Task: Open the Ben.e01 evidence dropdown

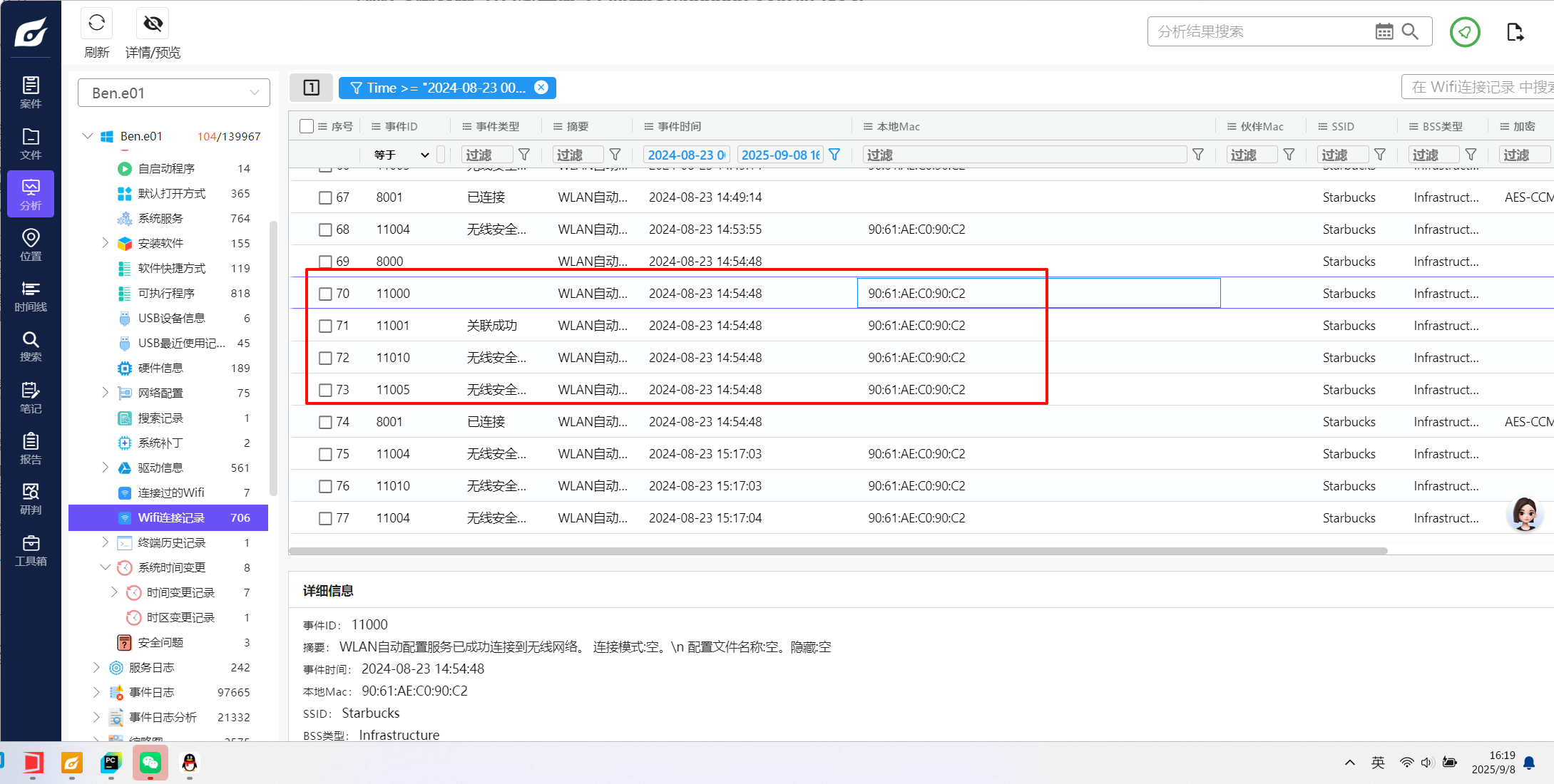Action: point(174,93)
